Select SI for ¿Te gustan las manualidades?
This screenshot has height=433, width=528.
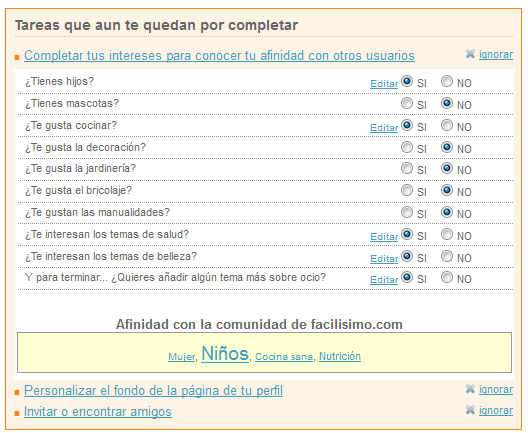[x=407, y=212]
